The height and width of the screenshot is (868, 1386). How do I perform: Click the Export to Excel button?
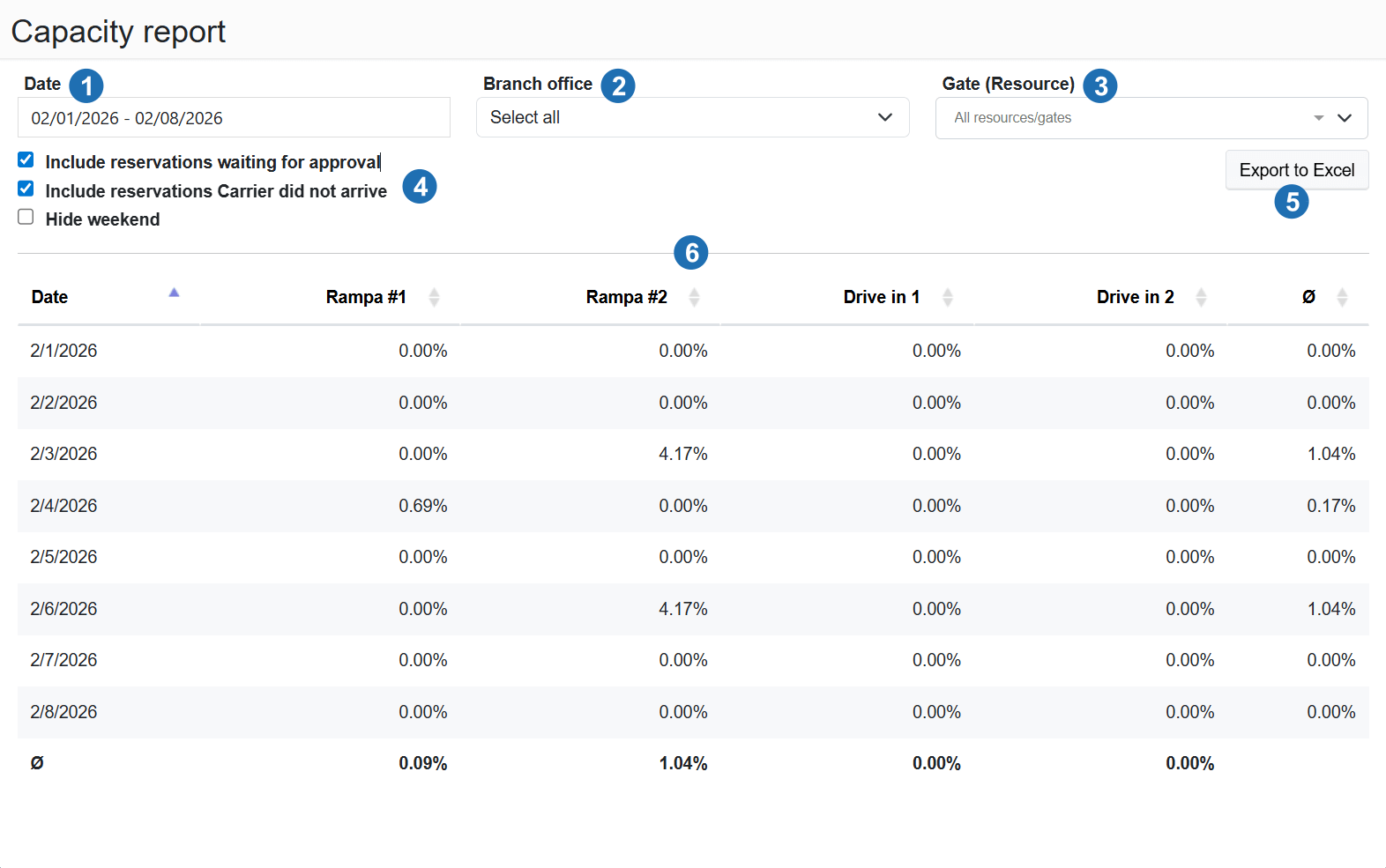(1296, 170)
